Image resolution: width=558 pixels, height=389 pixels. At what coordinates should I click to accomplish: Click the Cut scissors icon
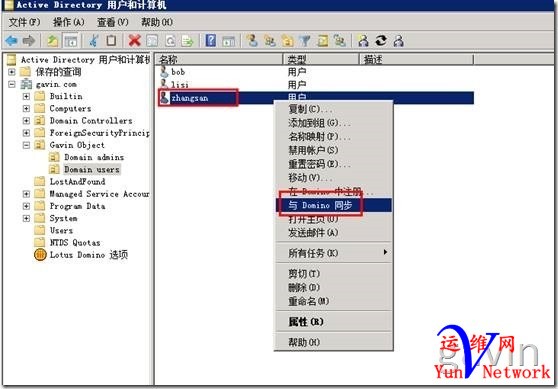pyautogui.click(x=94, y=41)
